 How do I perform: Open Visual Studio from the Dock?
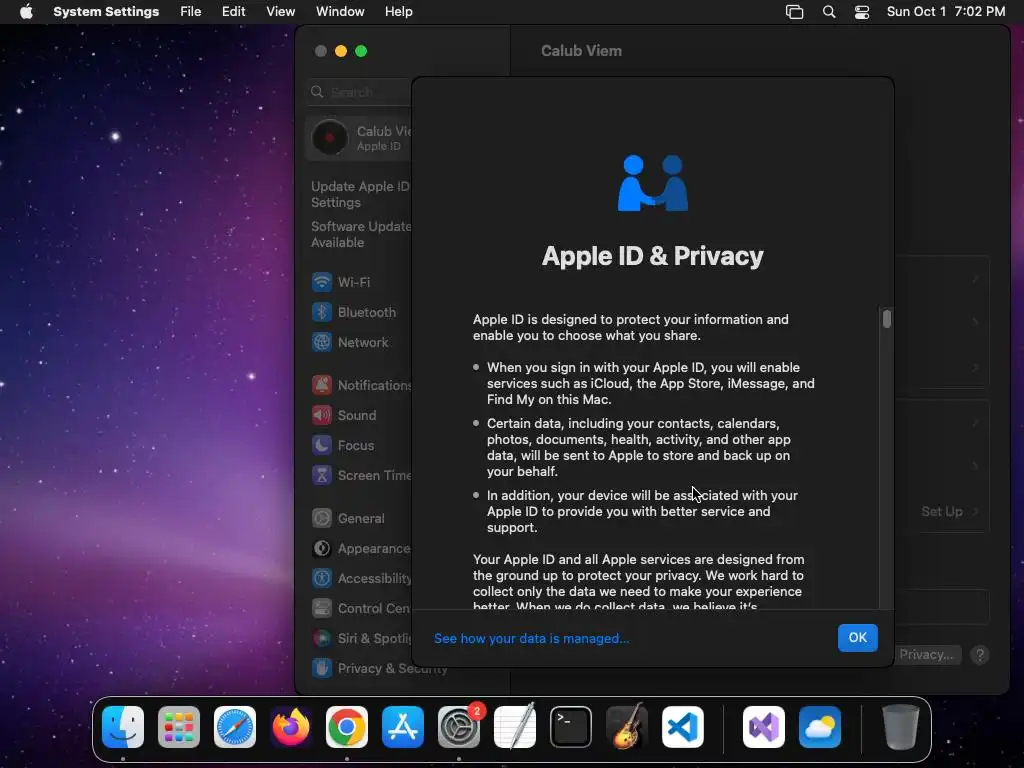tap(763, 727)
